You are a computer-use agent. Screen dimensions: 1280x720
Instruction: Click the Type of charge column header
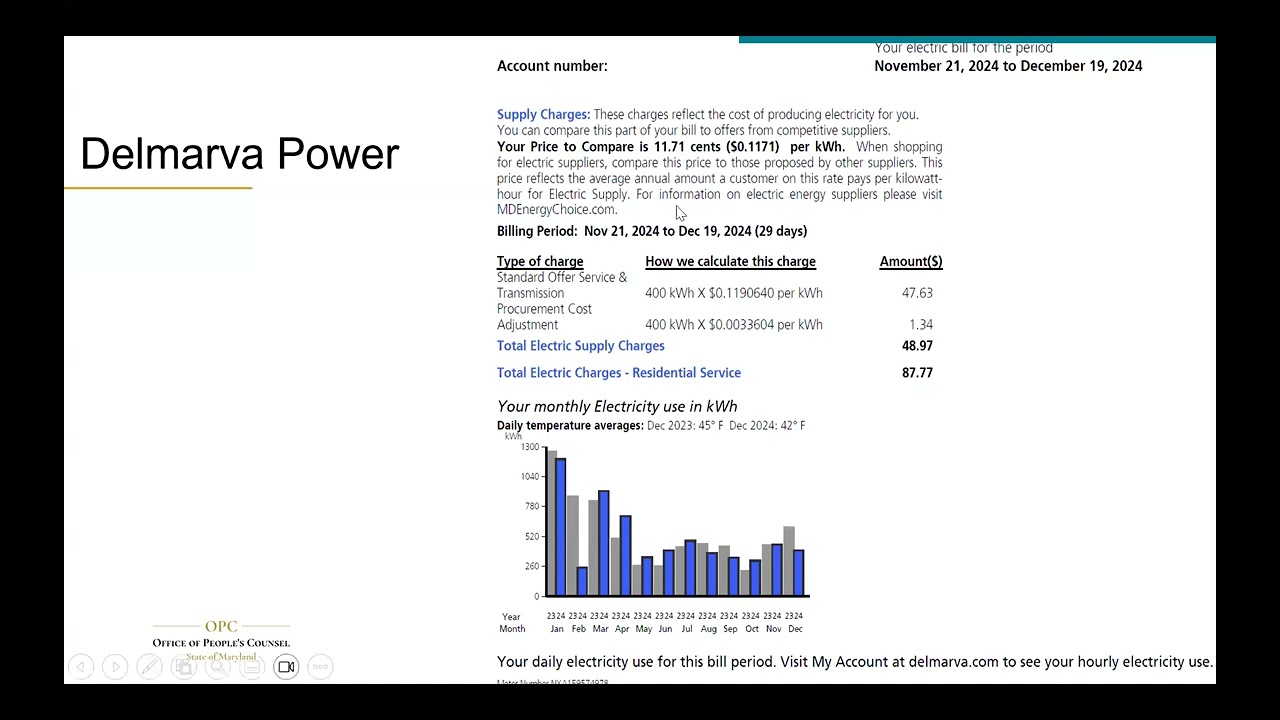click(540, 262)
